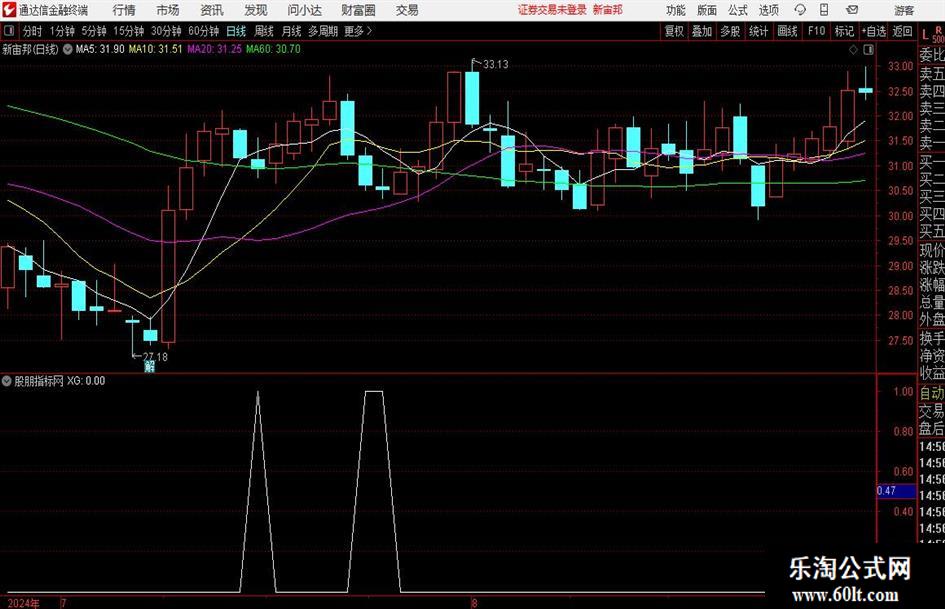The image size is (945, 609).
Task: Open the 多周期 multi-period view
Action: [x=323, y=31]
